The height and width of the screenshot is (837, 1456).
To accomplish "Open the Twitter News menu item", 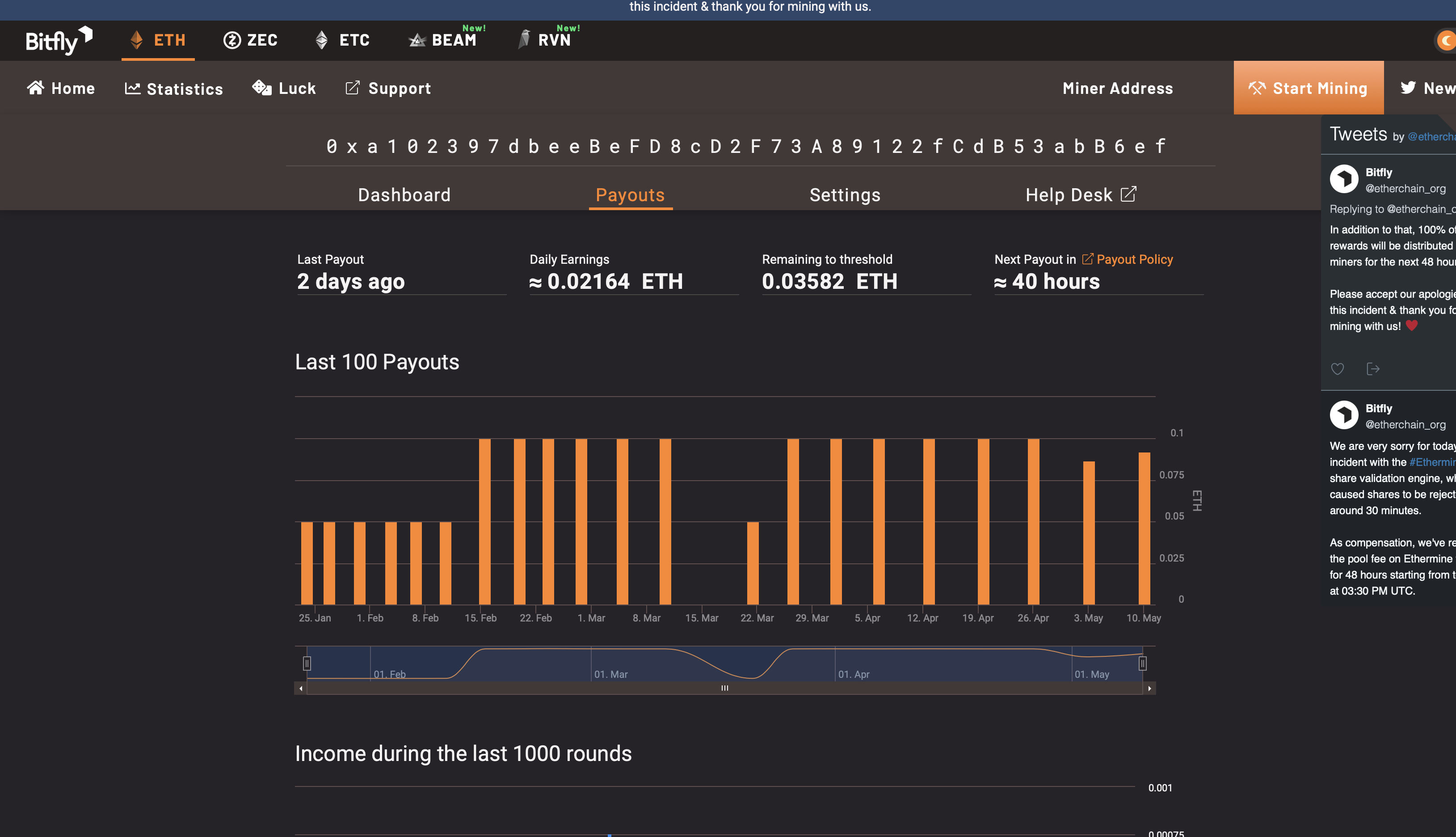I will (1428, 88).
